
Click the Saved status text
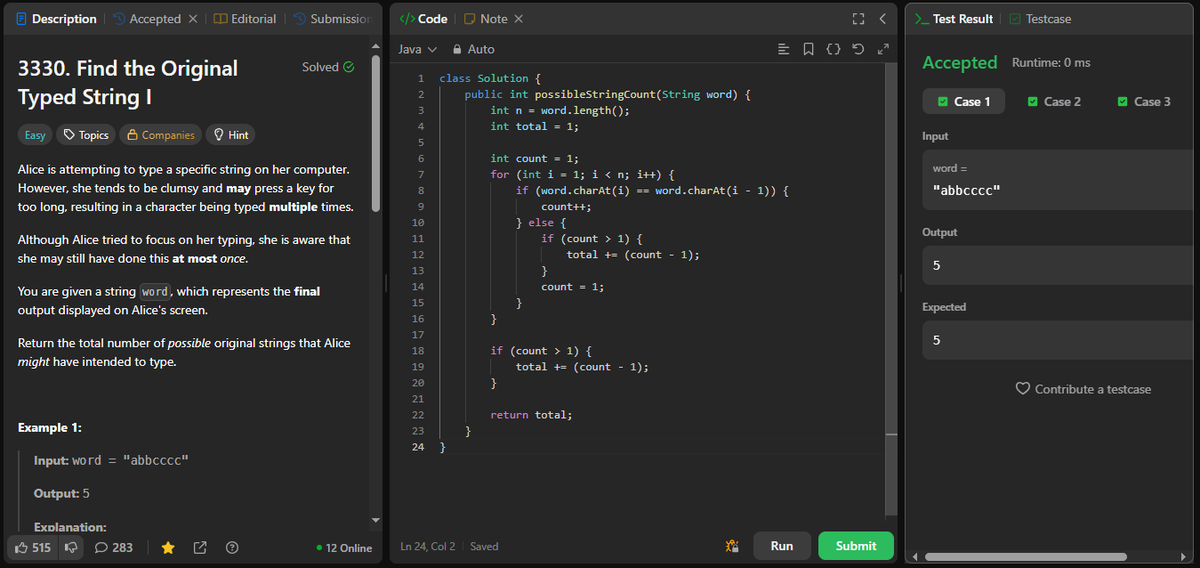pos(484,546)
